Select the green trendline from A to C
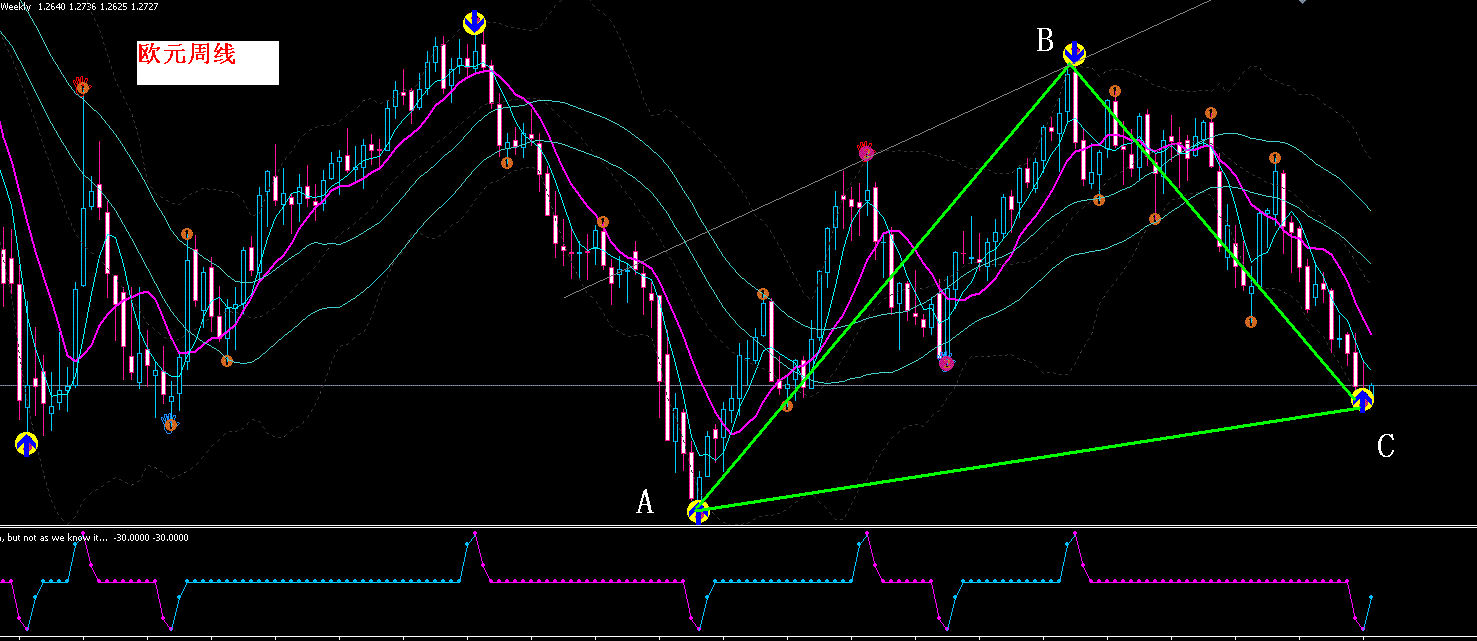The height and width of the screenshot is (641, 1477). point(1030,459)
